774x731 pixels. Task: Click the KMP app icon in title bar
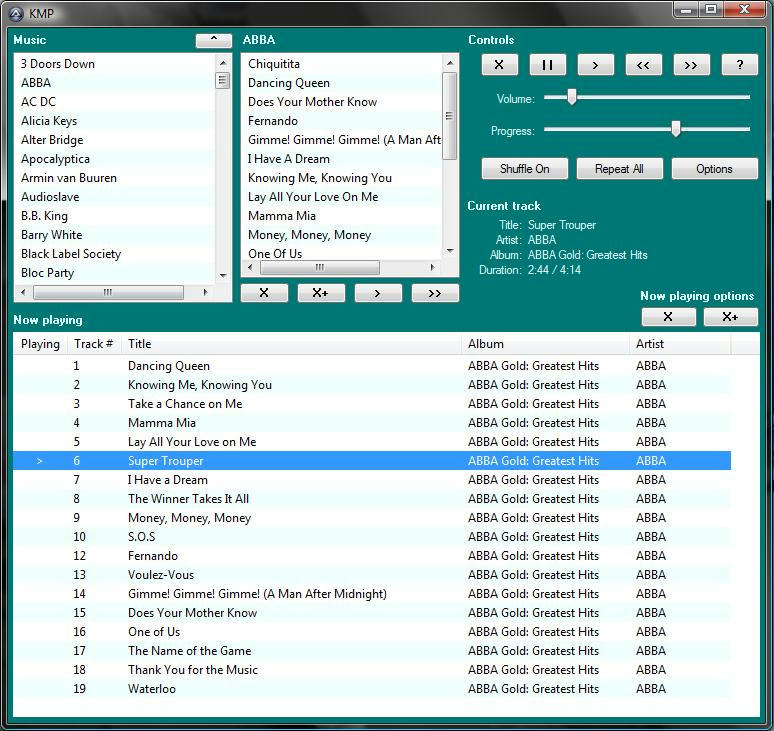coord(16,14)
